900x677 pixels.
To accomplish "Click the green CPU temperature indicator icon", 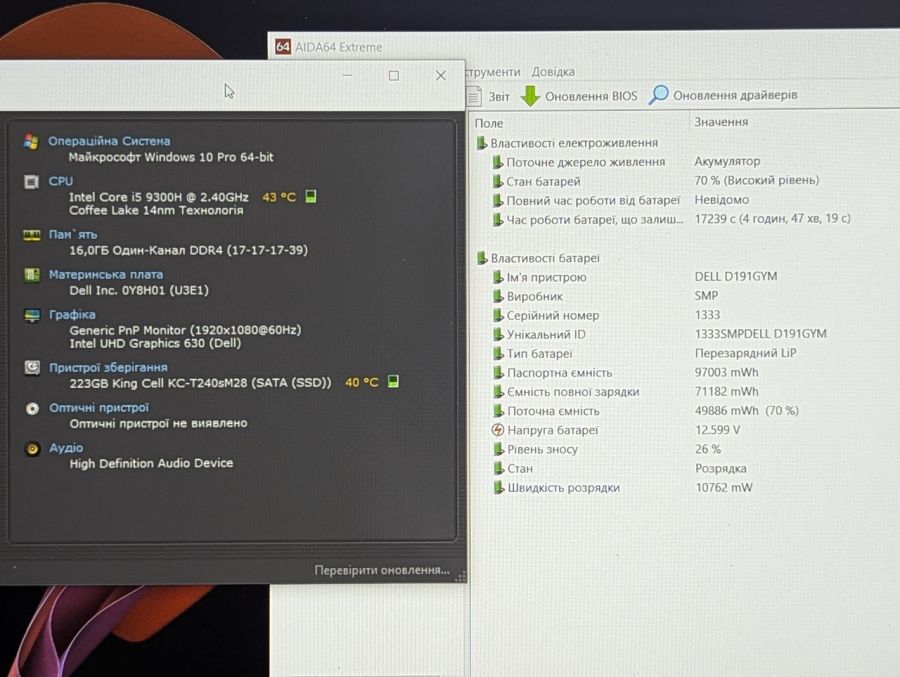I will [x=311, y=197].
